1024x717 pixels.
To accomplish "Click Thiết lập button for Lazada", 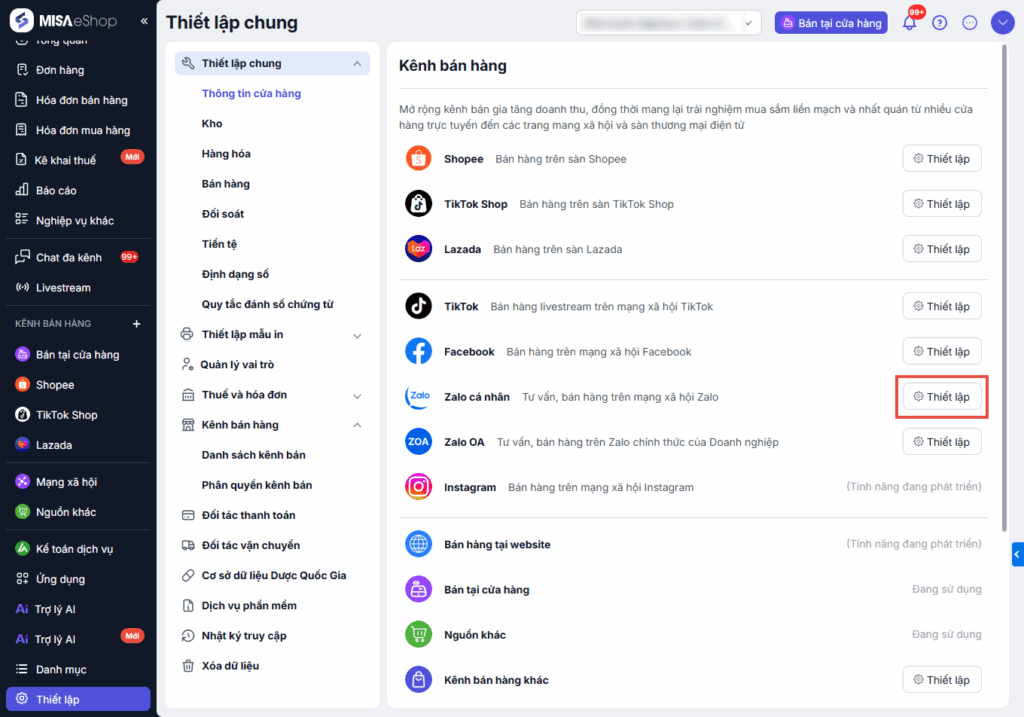I will (x=942, y=249).
